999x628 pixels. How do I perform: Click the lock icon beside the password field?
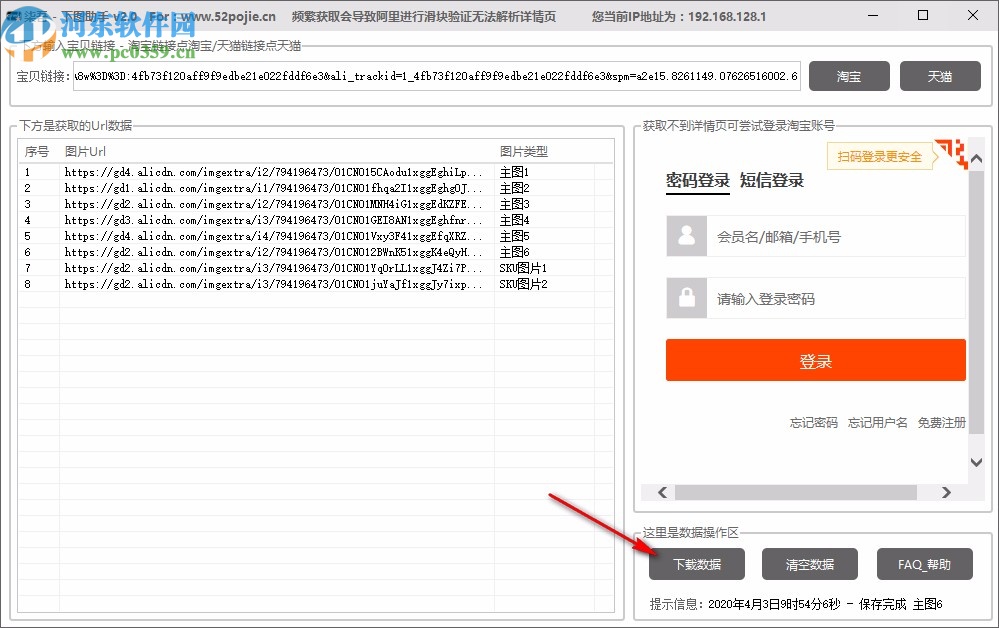coord(686,297)
